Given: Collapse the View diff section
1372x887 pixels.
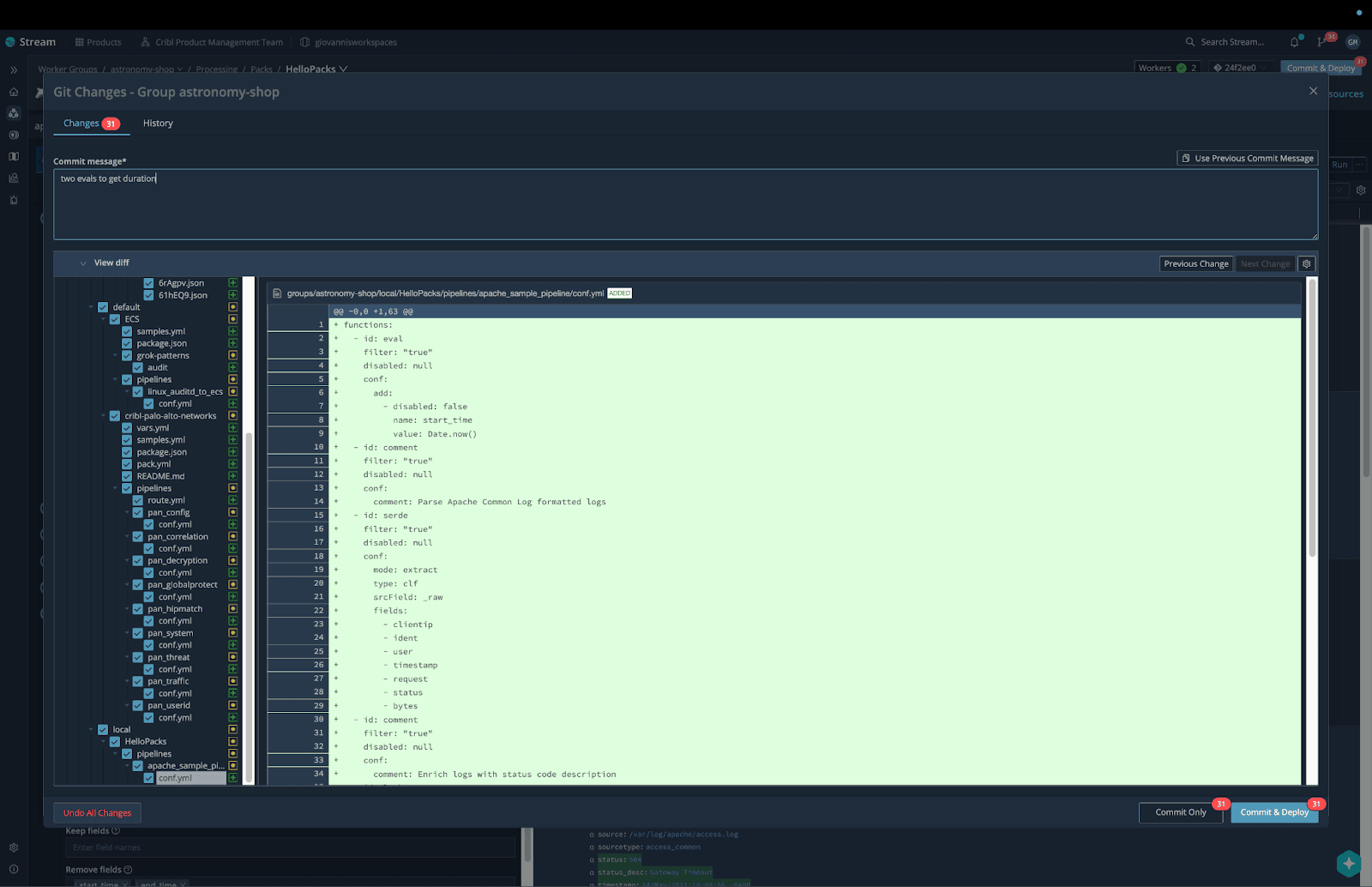Looking at the screenshot, I should [83, 263].
